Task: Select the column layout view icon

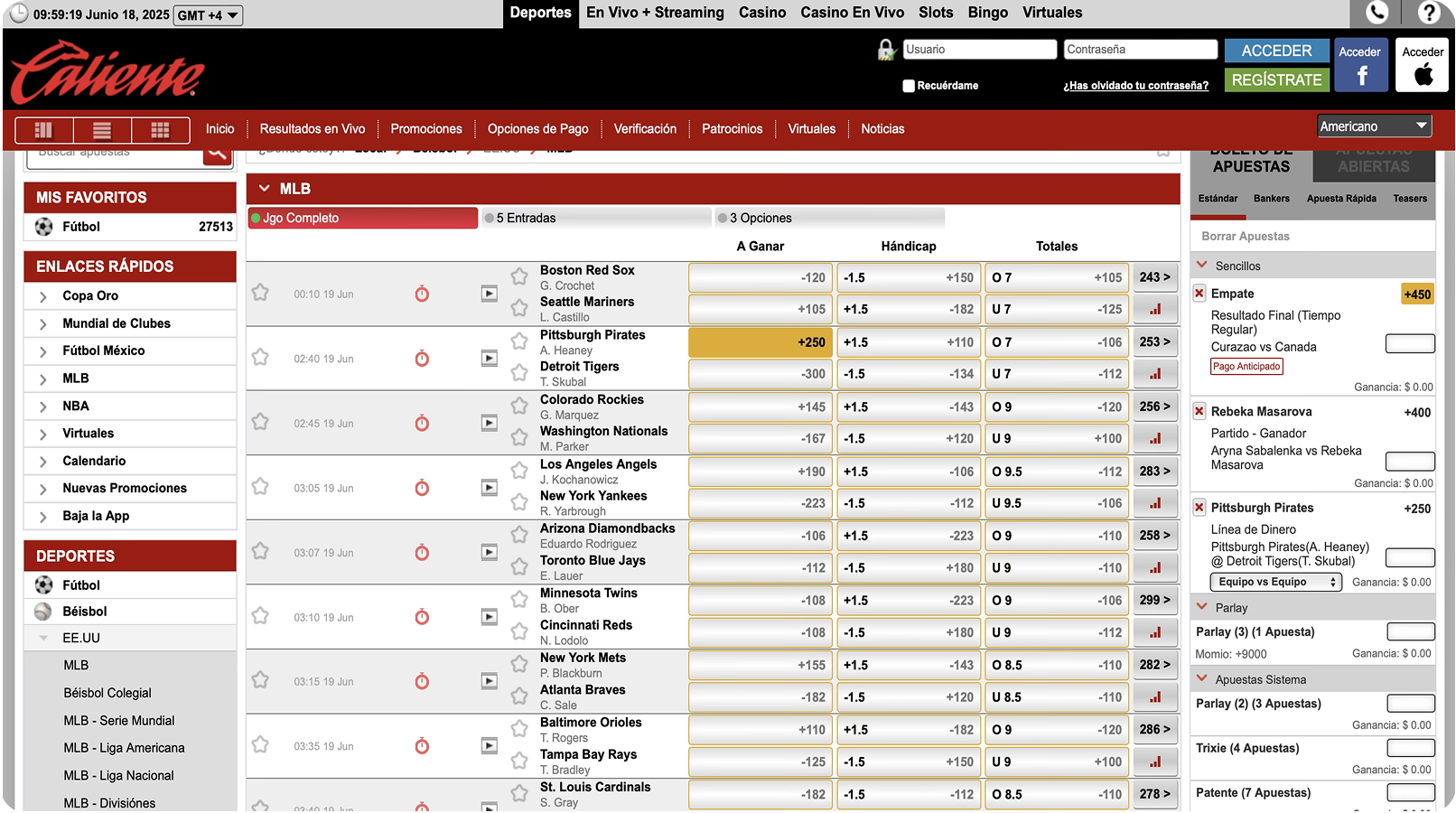Action: point(43,130)
